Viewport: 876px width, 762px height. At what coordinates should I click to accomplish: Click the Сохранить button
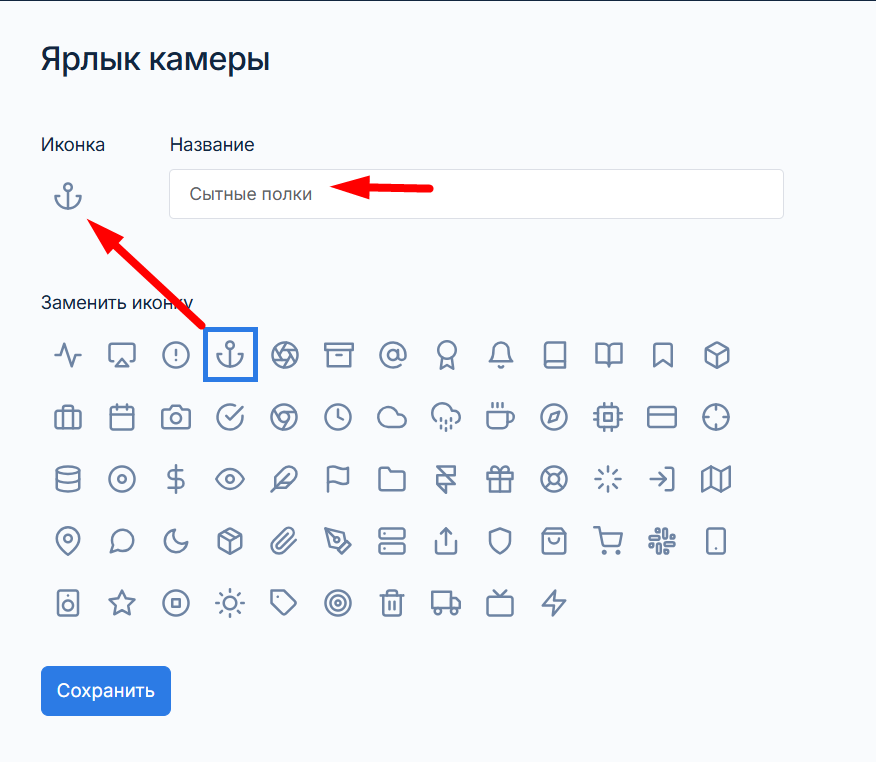coord(106,691)
